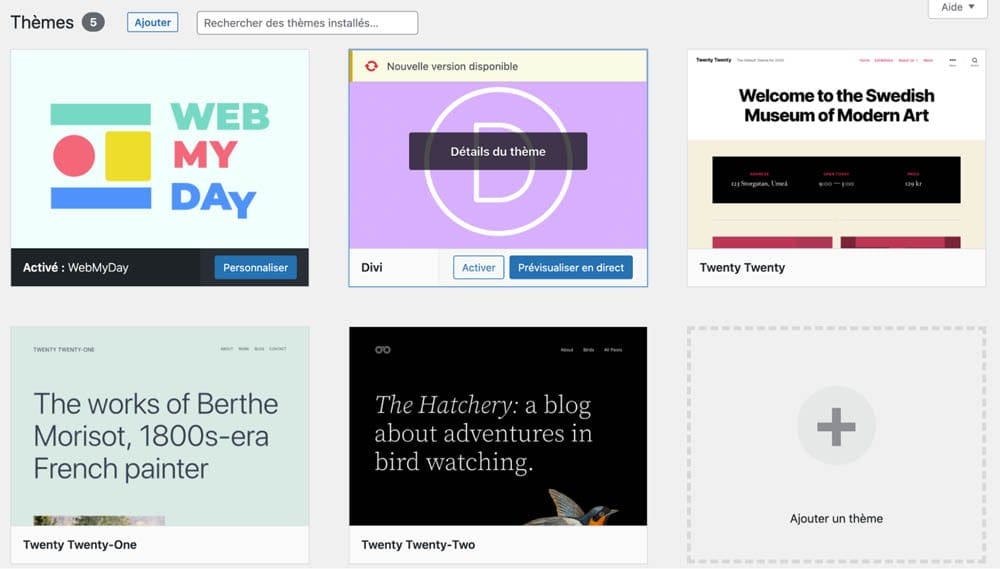The image size is (1000, 569).
Task: Click the Twenty Twenty-One theme name
Action: [80, 545]
